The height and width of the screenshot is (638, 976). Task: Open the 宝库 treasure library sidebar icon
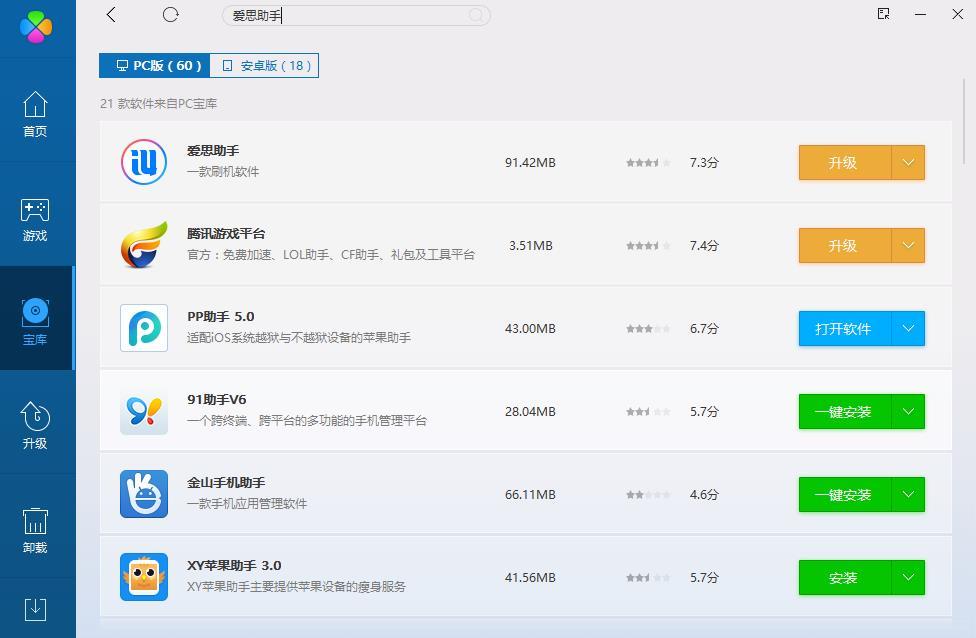click(36, 320)
